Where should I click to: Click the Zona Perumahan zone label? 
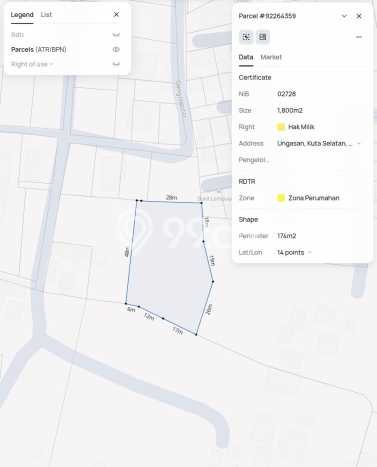click(x=314, y=198)
